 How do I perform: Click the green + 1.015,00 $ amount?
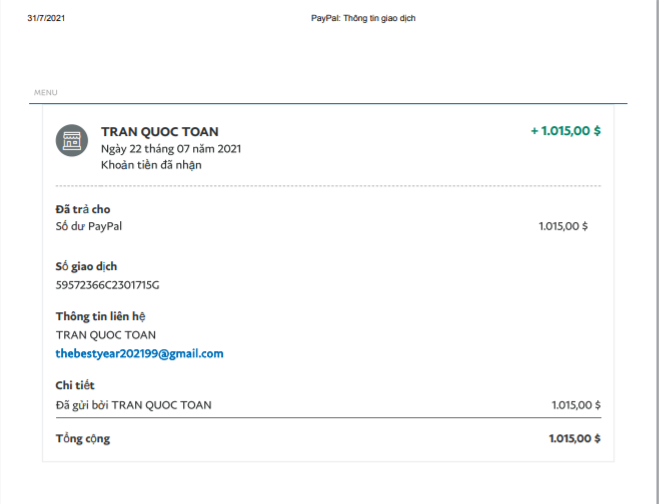click(x=565, y=131)
